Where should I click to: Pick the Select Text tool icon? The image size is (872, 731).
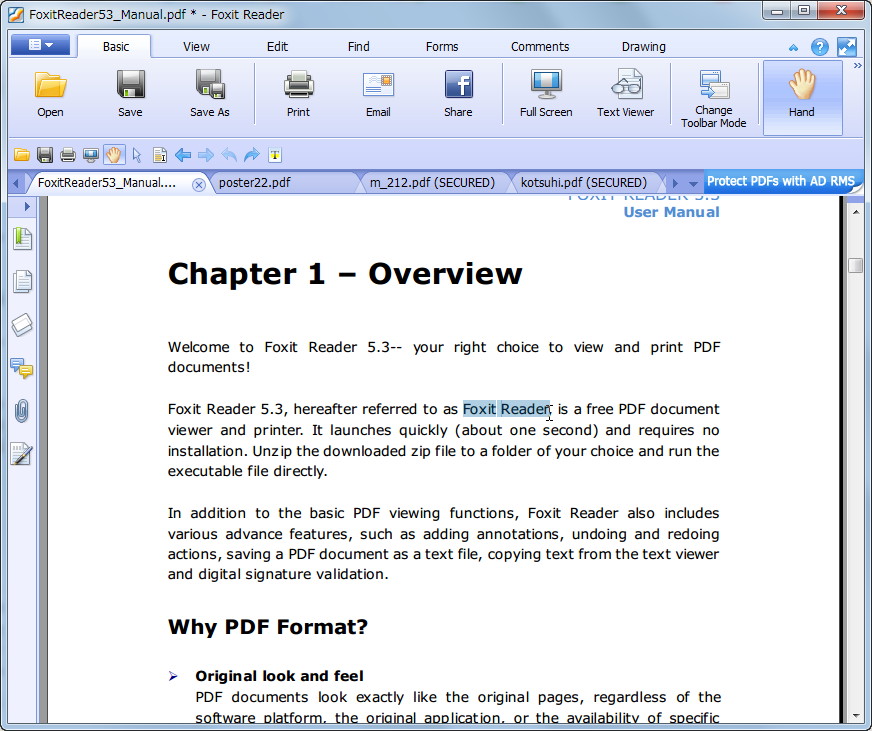[x=160, y=155]
